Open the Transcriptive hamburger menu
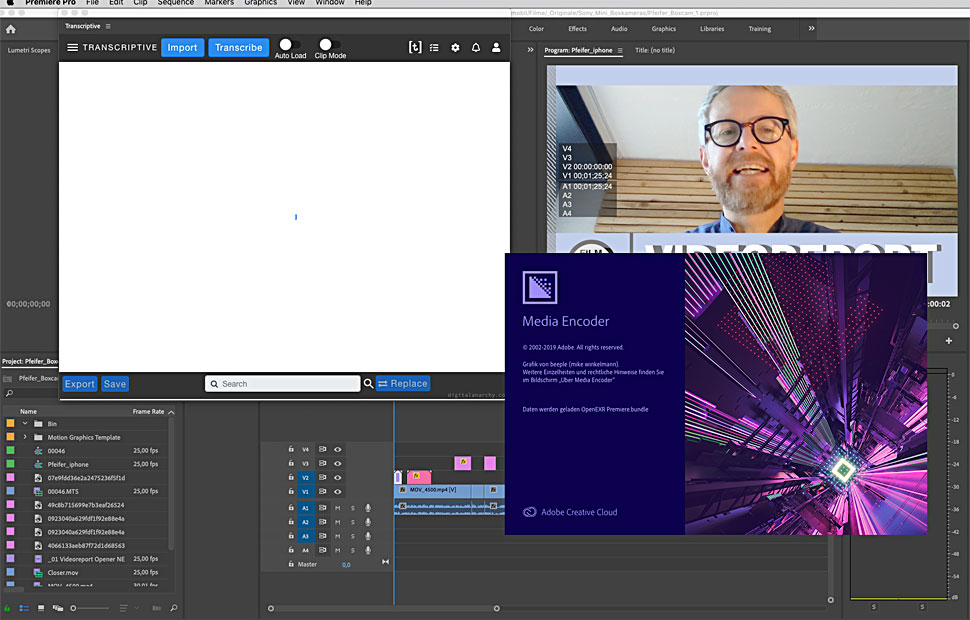Viewport: 970px width, 620px height. tap(72, 48)
